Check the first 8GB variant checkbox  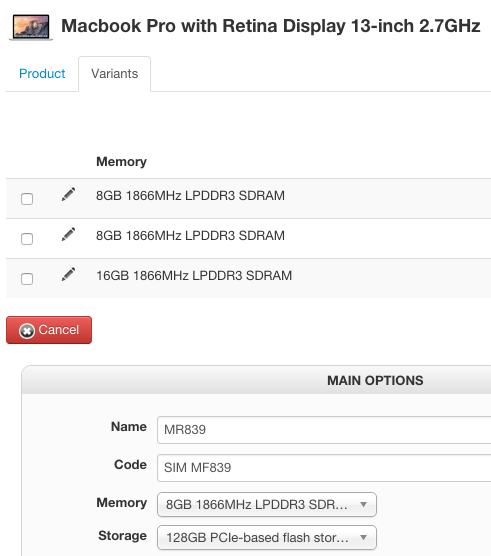(x=27, y=199)
